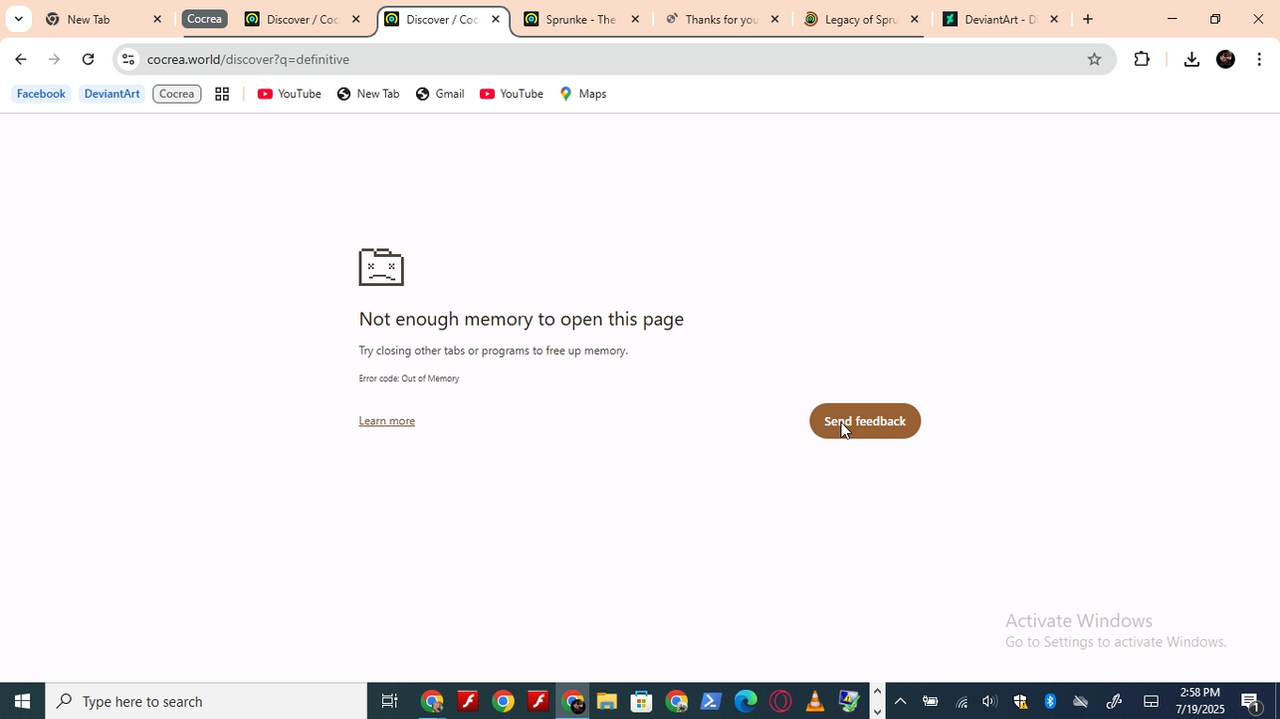Open Microsoft Store from the taskbar
The width and height of the screenshot is (1280, 719).
tap(641, 701)
